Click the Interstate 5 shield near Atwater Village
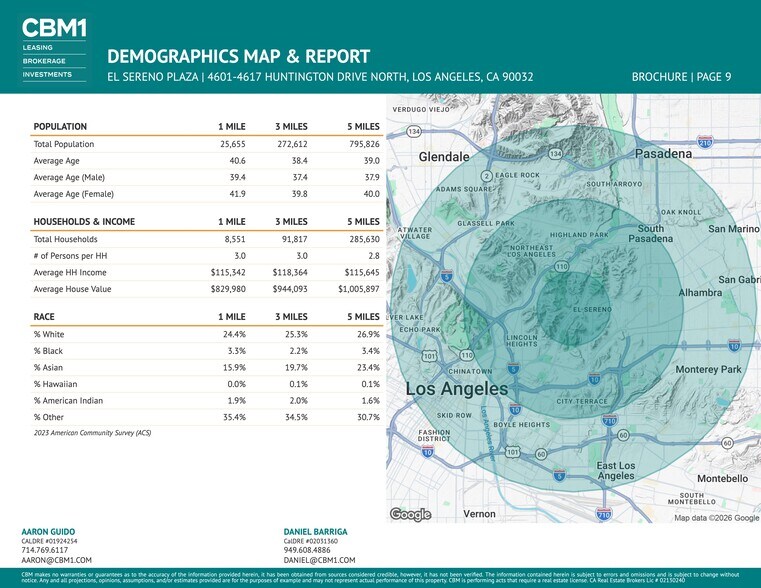The height and width of the screenshot is (588, 761). [447, 276]
